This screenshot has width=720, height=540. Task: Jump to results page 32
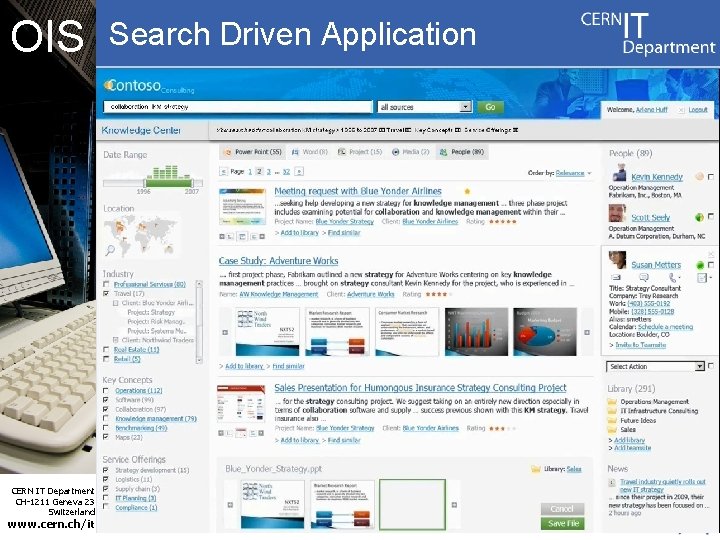[286, 172]
